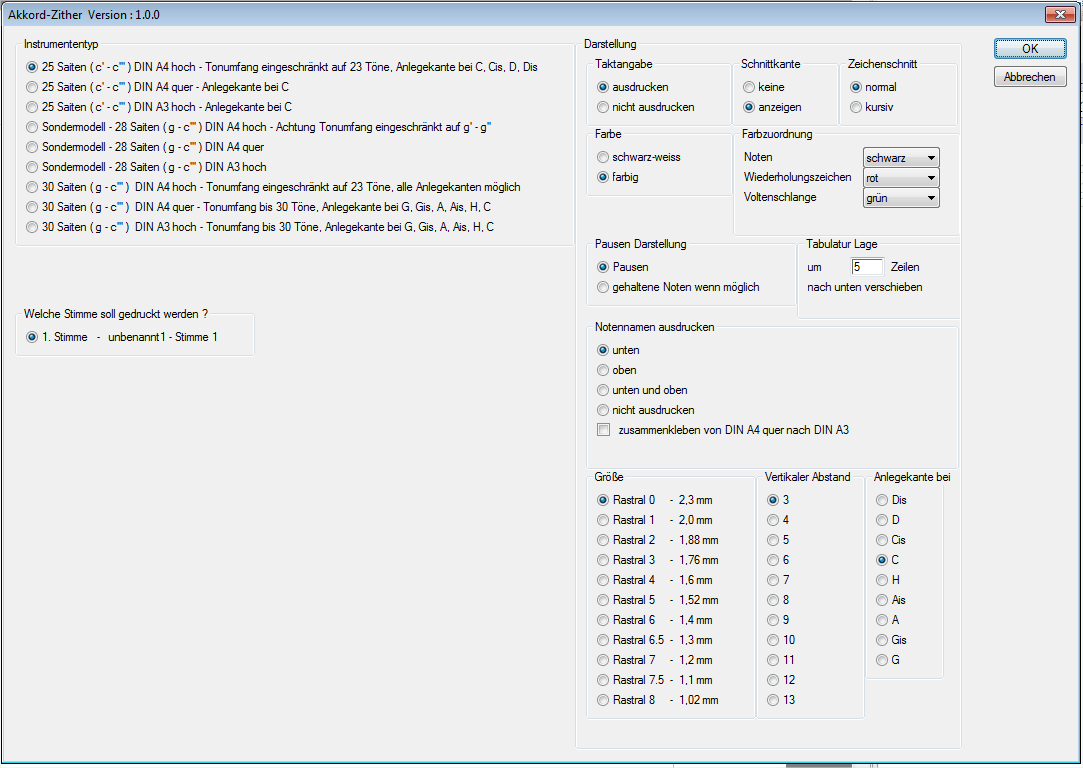The height and width of the screenshot is (768, 1083).
Task: Open the Voltenschlange color dropdown
Action: [x=901, y=198]
